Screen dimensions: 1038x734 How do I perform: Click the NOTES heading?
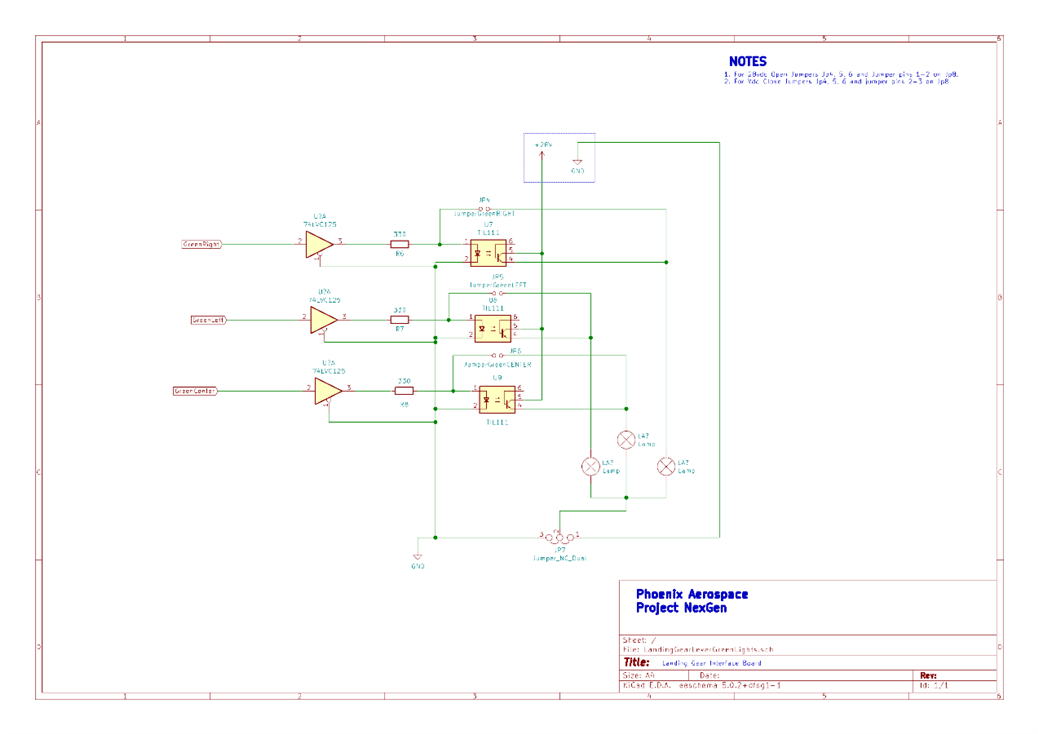click(748, 62)
